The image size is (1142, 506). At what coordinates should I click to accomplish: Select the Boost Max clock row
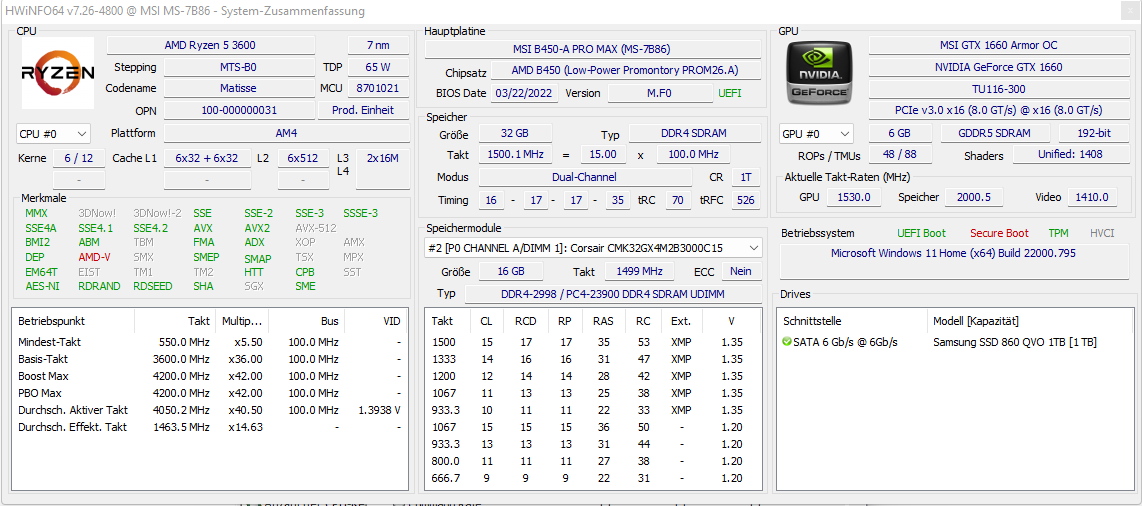210,376
